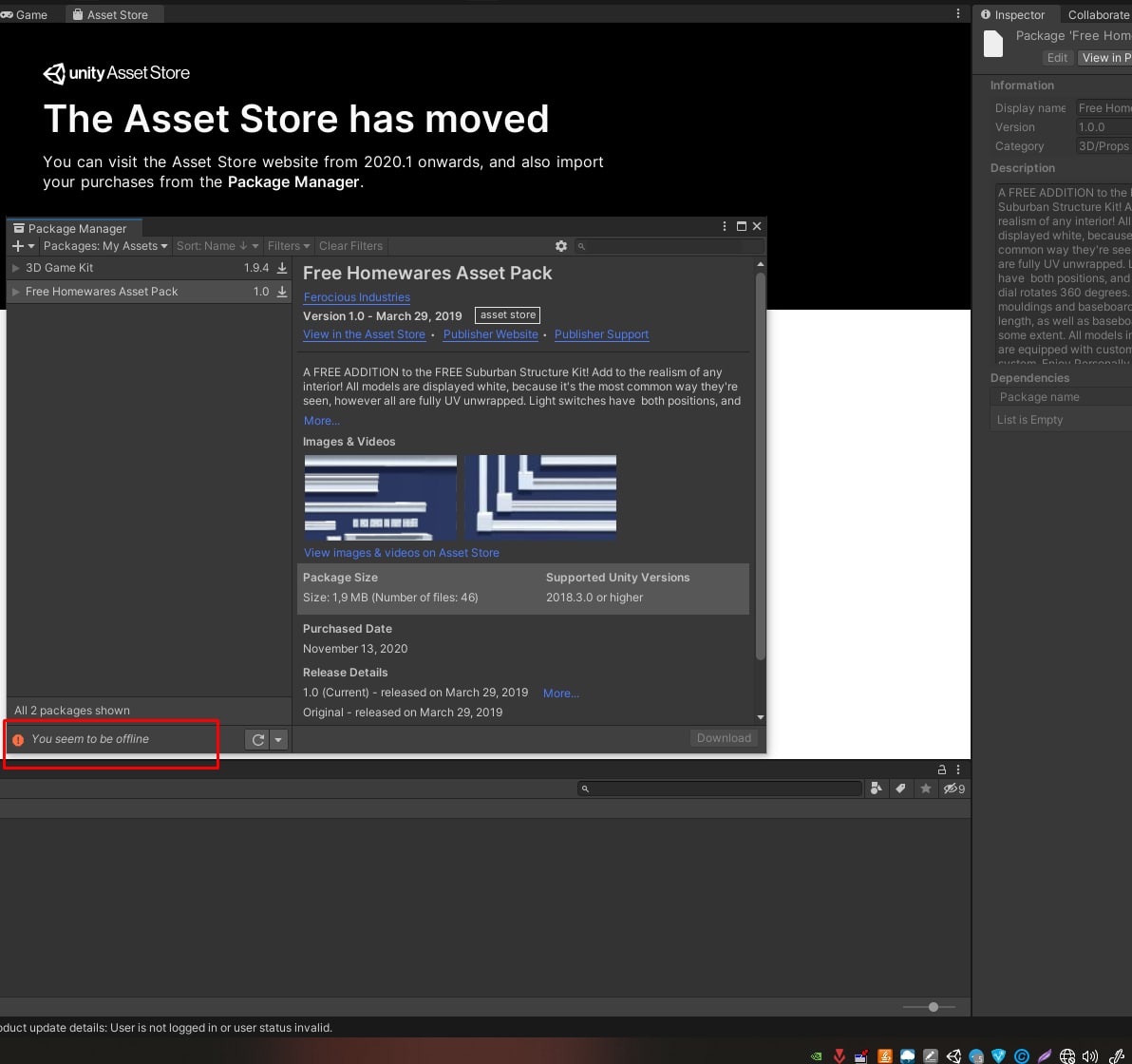
Task: Open the Filters dropdown
Action: (x=288, y=246)
